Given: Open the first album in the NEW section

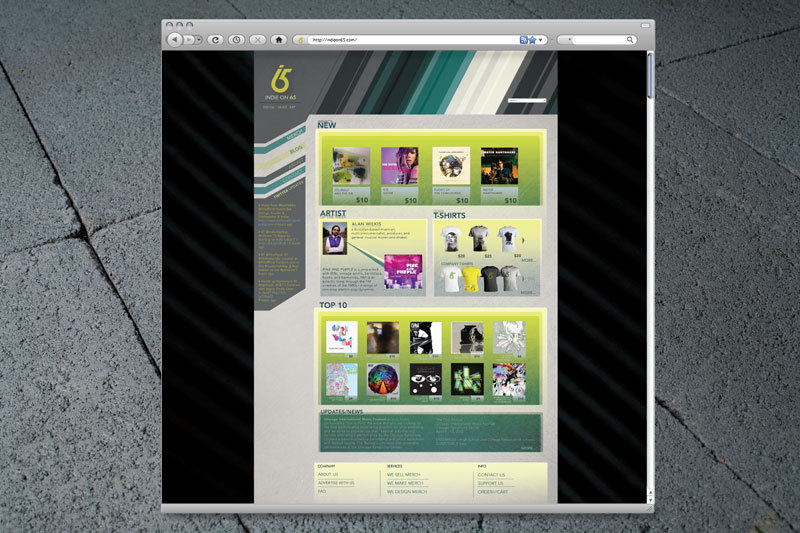Looking at the screenshot, I should (x=351, y=166).
